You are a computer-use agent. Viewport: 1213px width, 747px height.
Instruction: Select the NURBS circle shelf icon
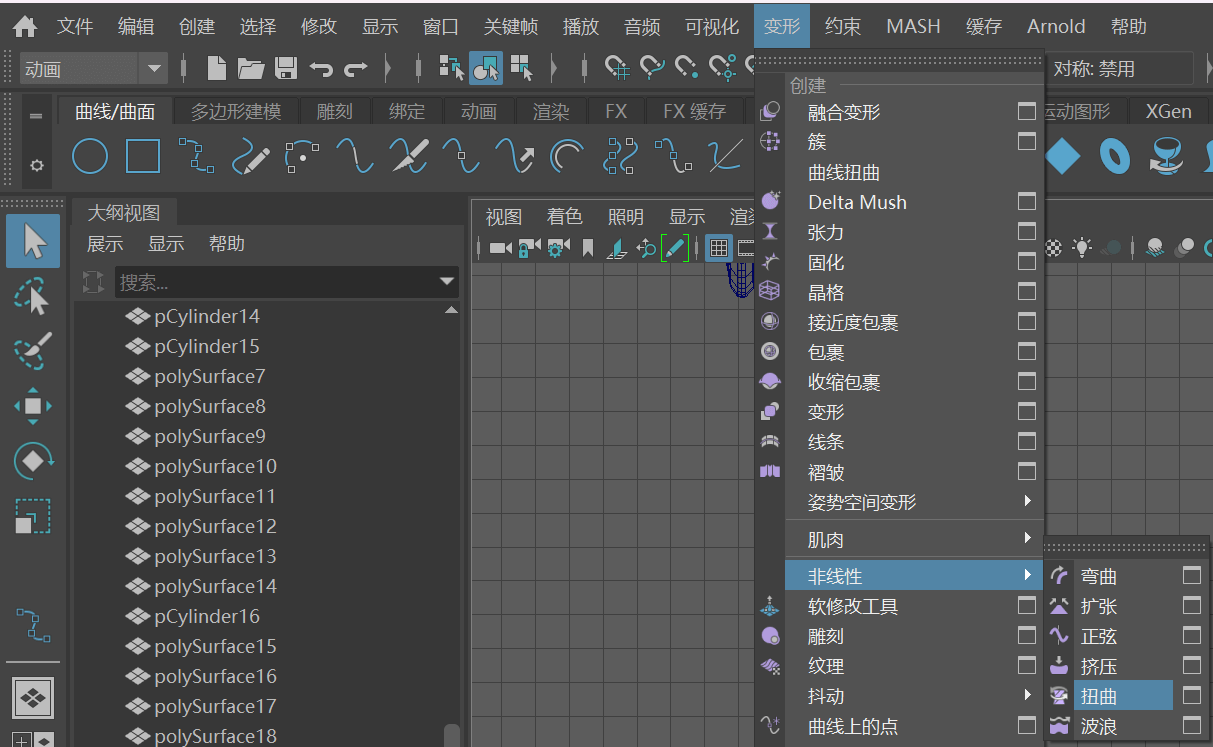(90, 156)
